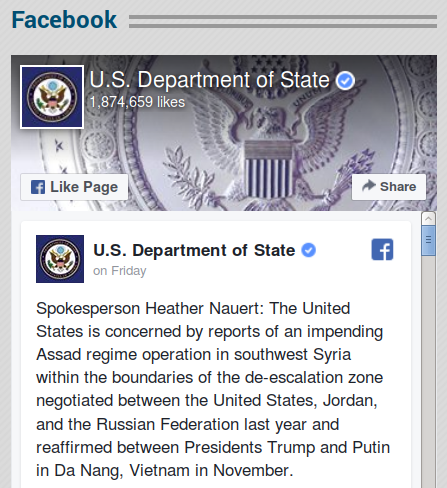Click the curved arrow icon beside Share
This screenshot has height=488, width=447.
[369, 186]
